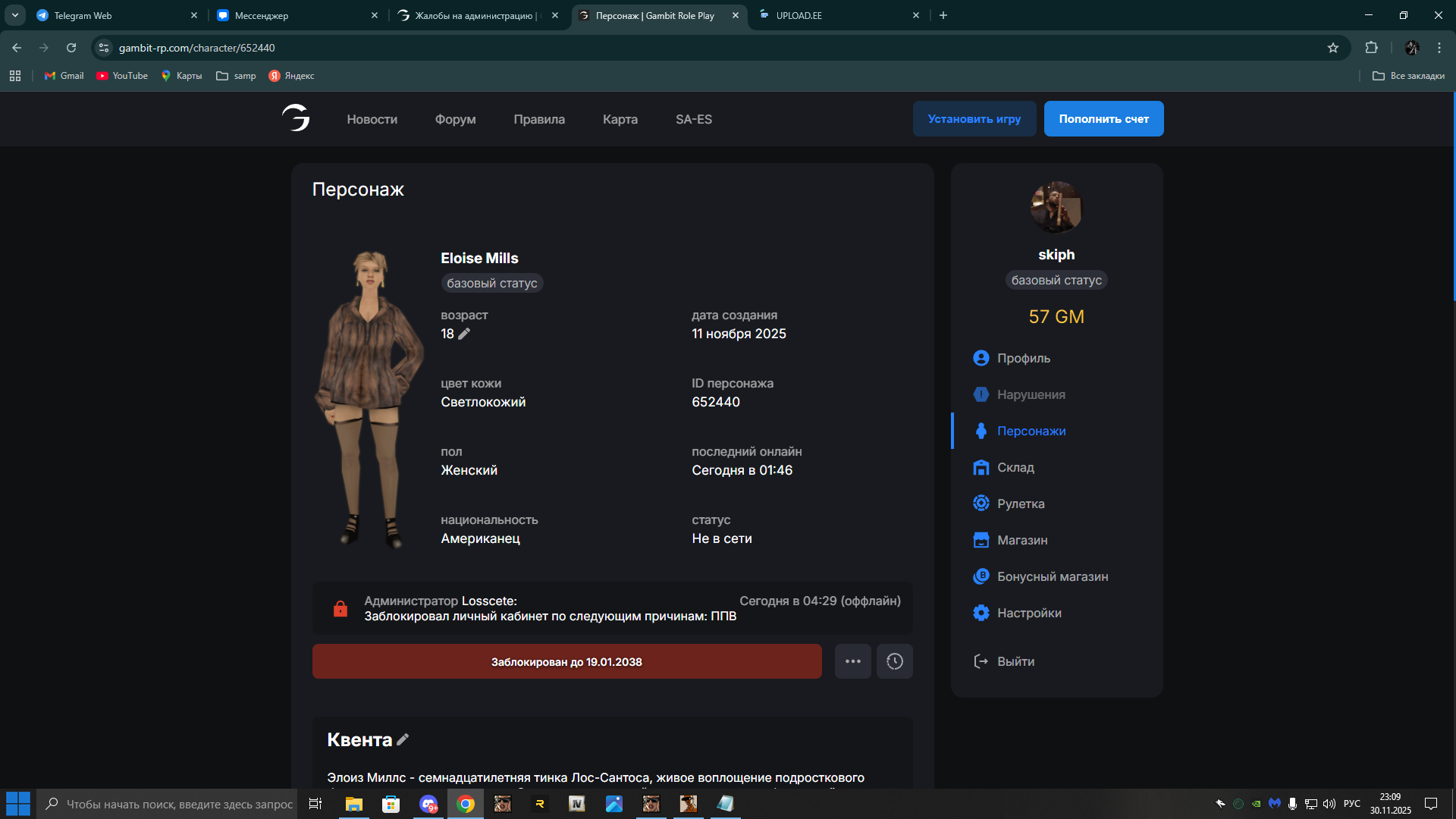Viewport: 1456px width, 819px height.
Task: Expand the browser tab search dropdown
Action: (14, 15)
